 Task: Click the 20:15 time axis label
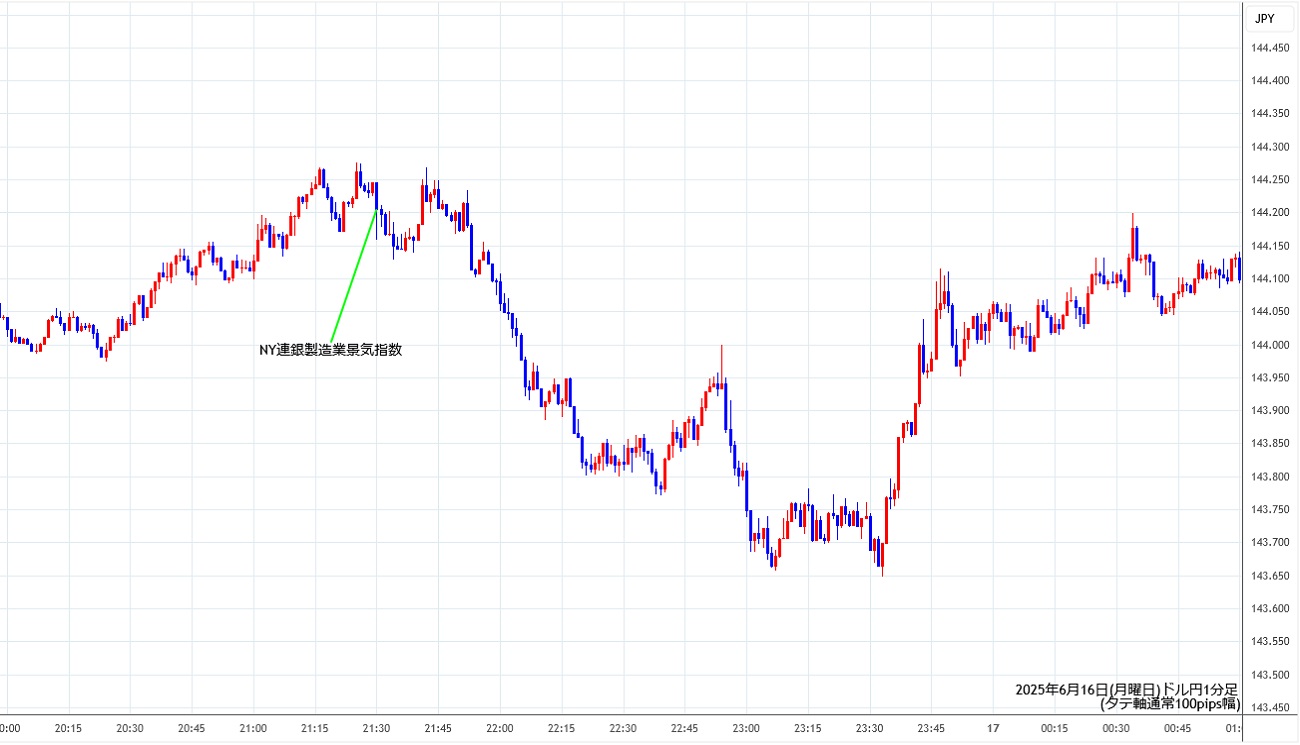pyautogui.click(x=69, y=729)
